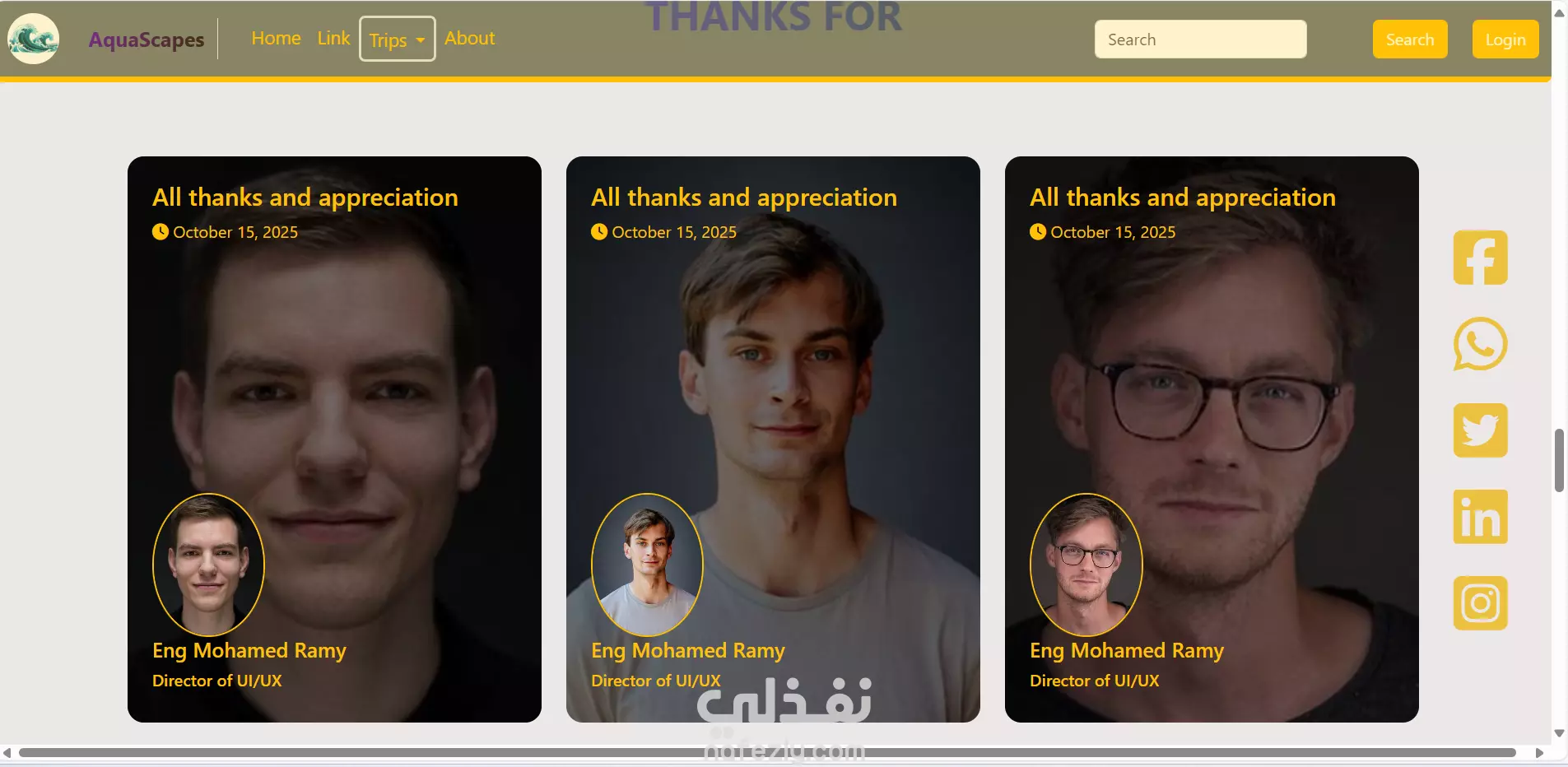Click the AquaScapes wave logo
Screen dimensions: 1568x767
34,39
